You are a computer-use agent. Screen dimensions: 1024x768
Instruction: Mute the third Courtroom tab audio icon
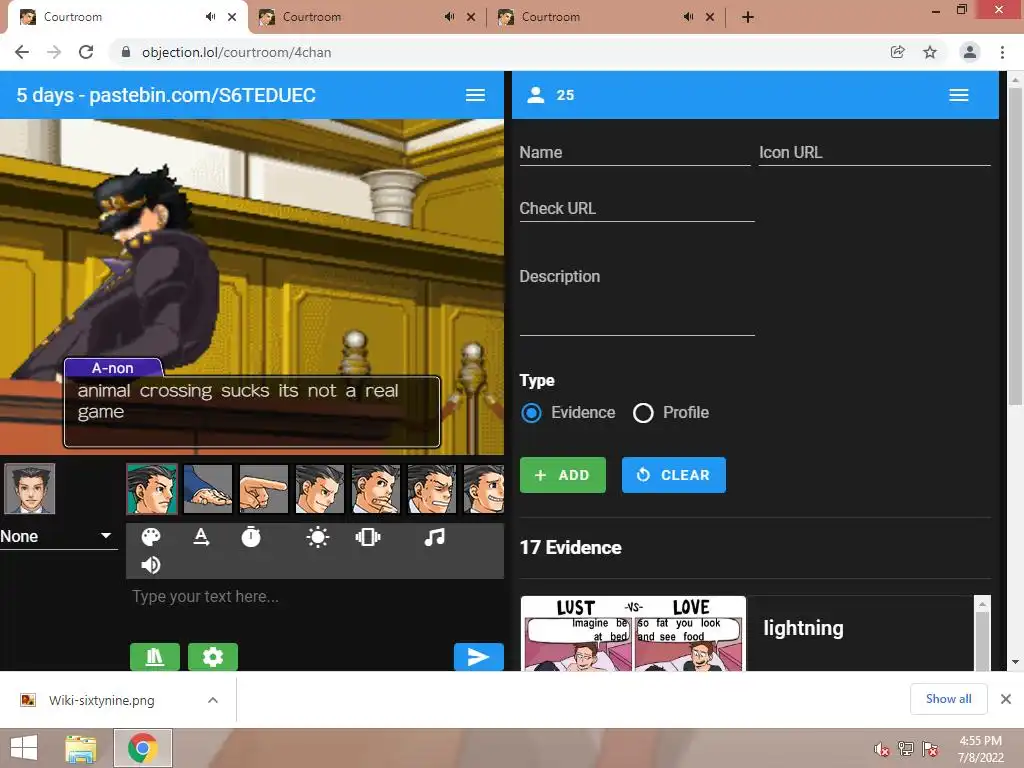coord(688,17)
